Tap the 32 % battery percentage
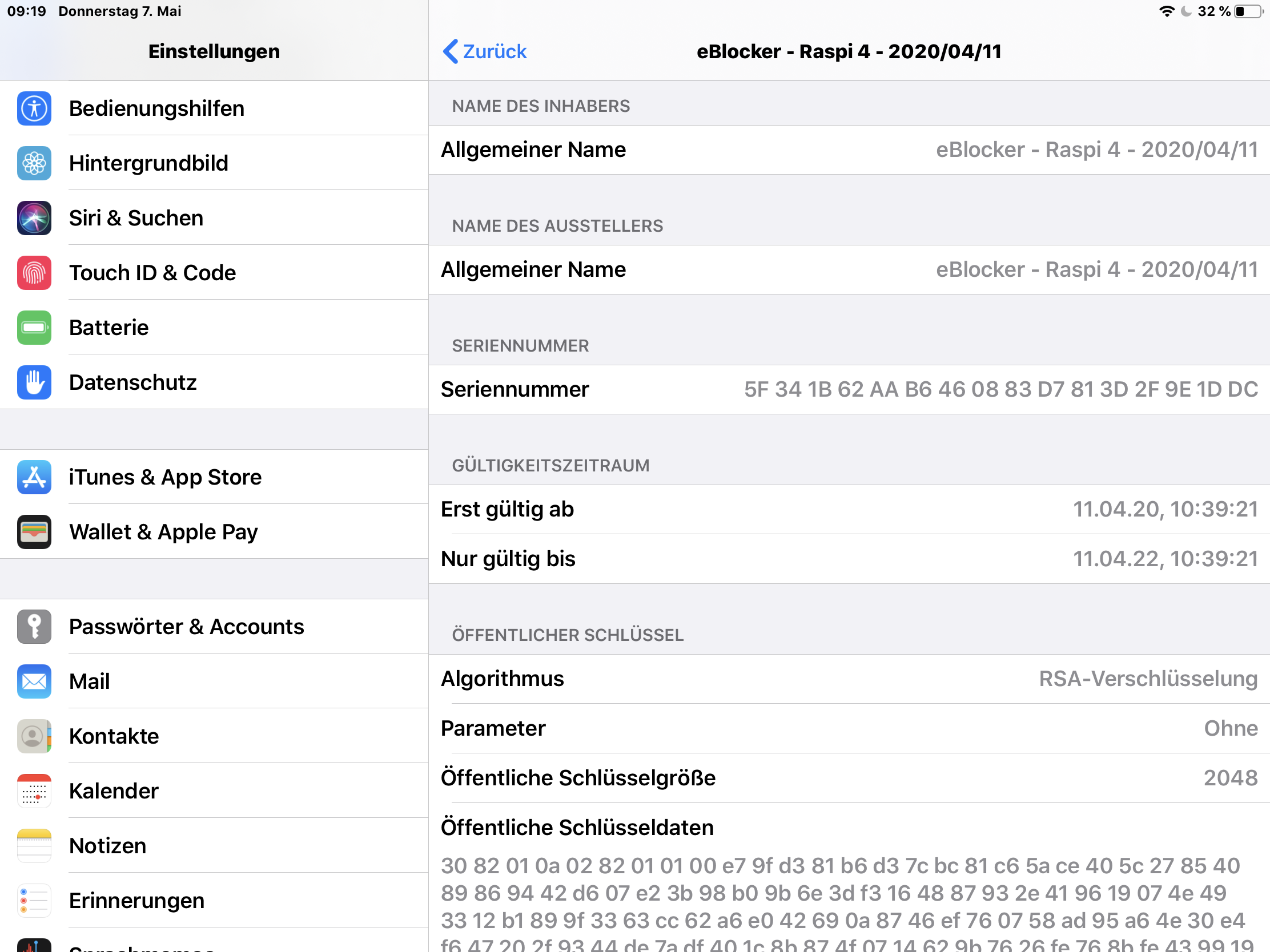The image size is (1270, 952). tap(1213, 11)
